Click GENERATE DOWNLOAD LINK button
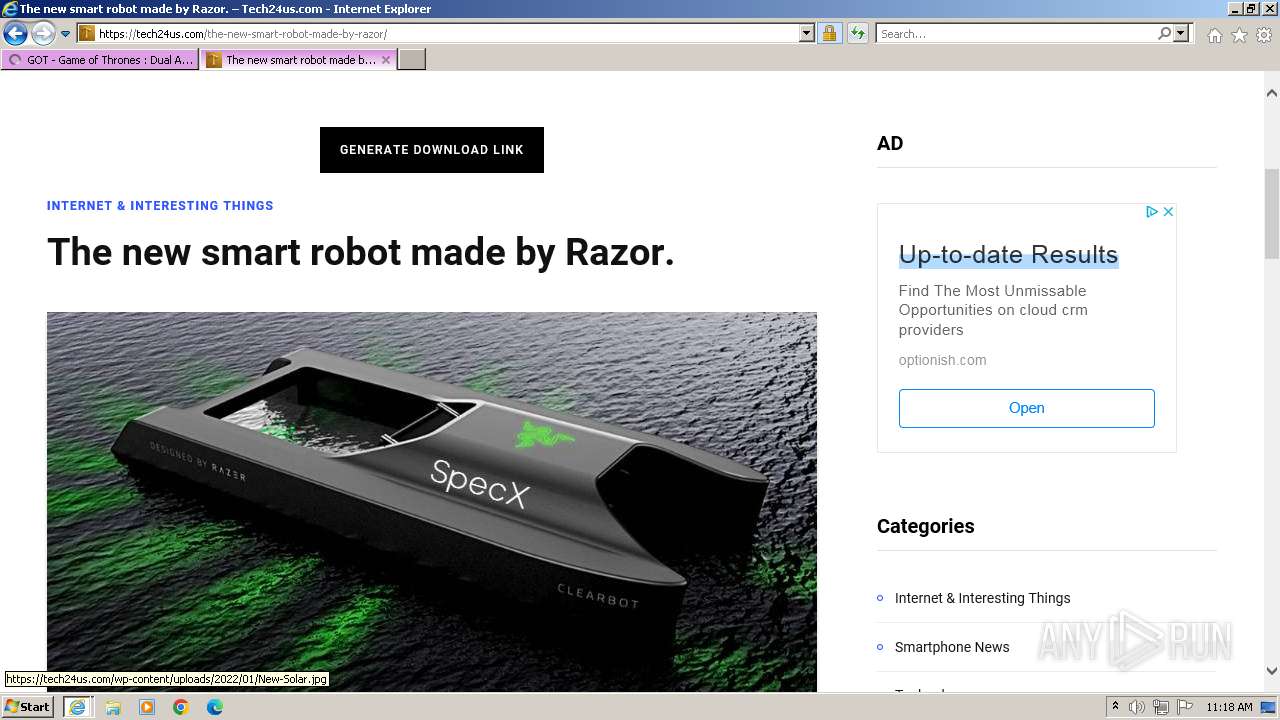Screen dimensions: 1280x720 [432, 150]
